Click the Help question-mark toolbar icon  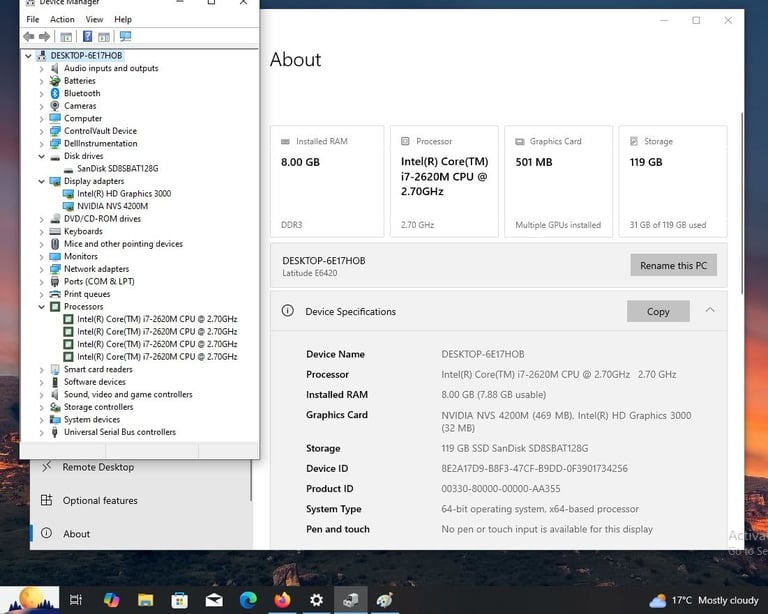[87, 36]
